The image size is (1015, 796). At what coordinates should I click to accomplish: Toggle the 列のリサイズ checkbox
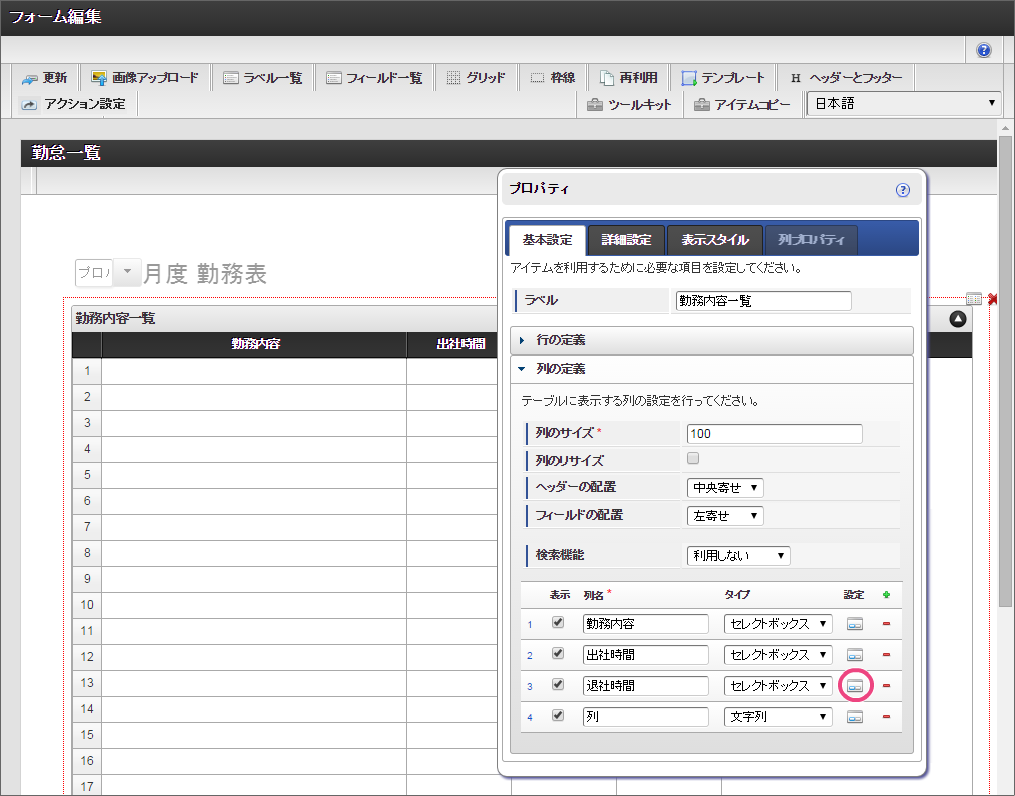(693, 459)
